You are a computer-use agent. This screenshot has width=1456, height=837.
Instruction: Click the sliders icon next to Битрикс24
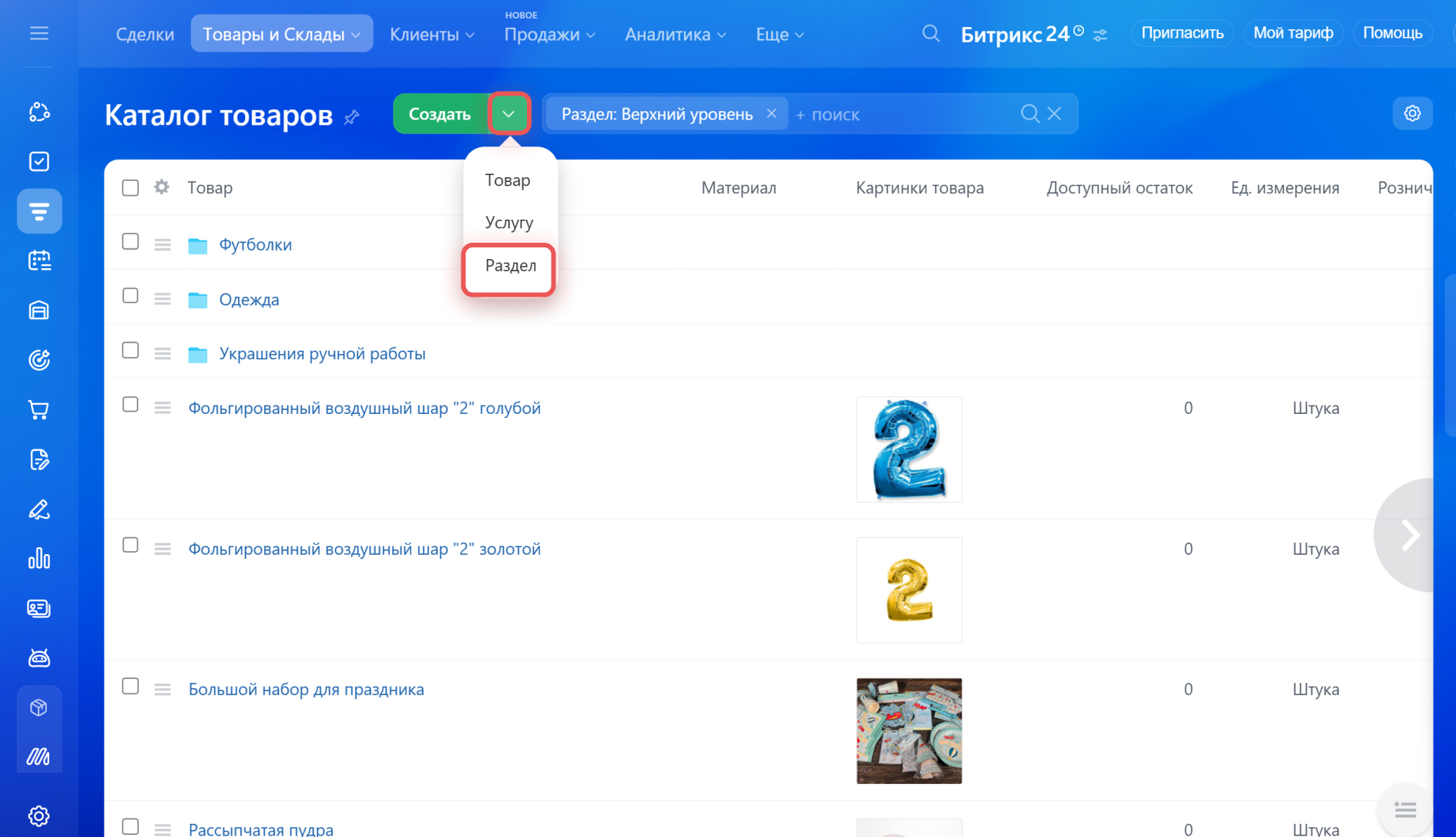click(1100, 35)
